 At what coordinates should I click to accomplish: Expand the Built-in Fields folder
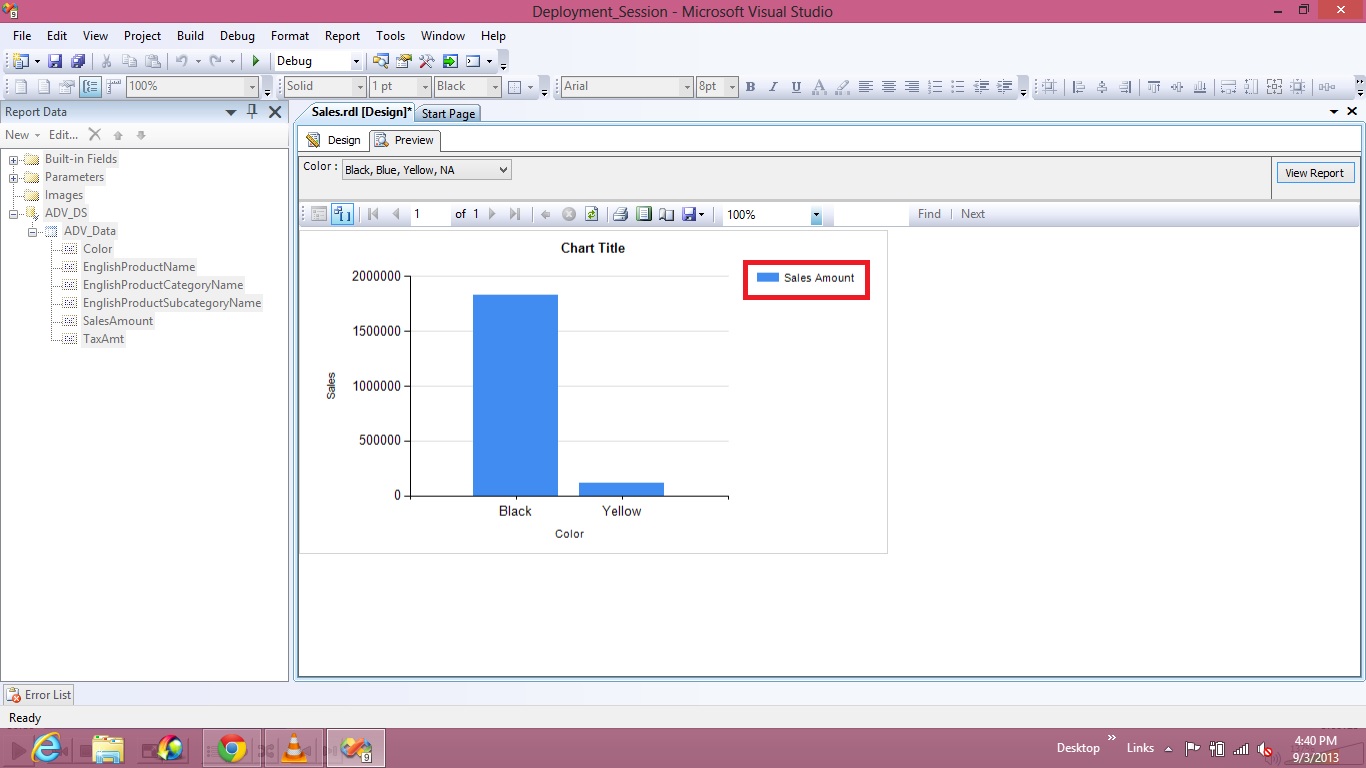click(15, 159)
